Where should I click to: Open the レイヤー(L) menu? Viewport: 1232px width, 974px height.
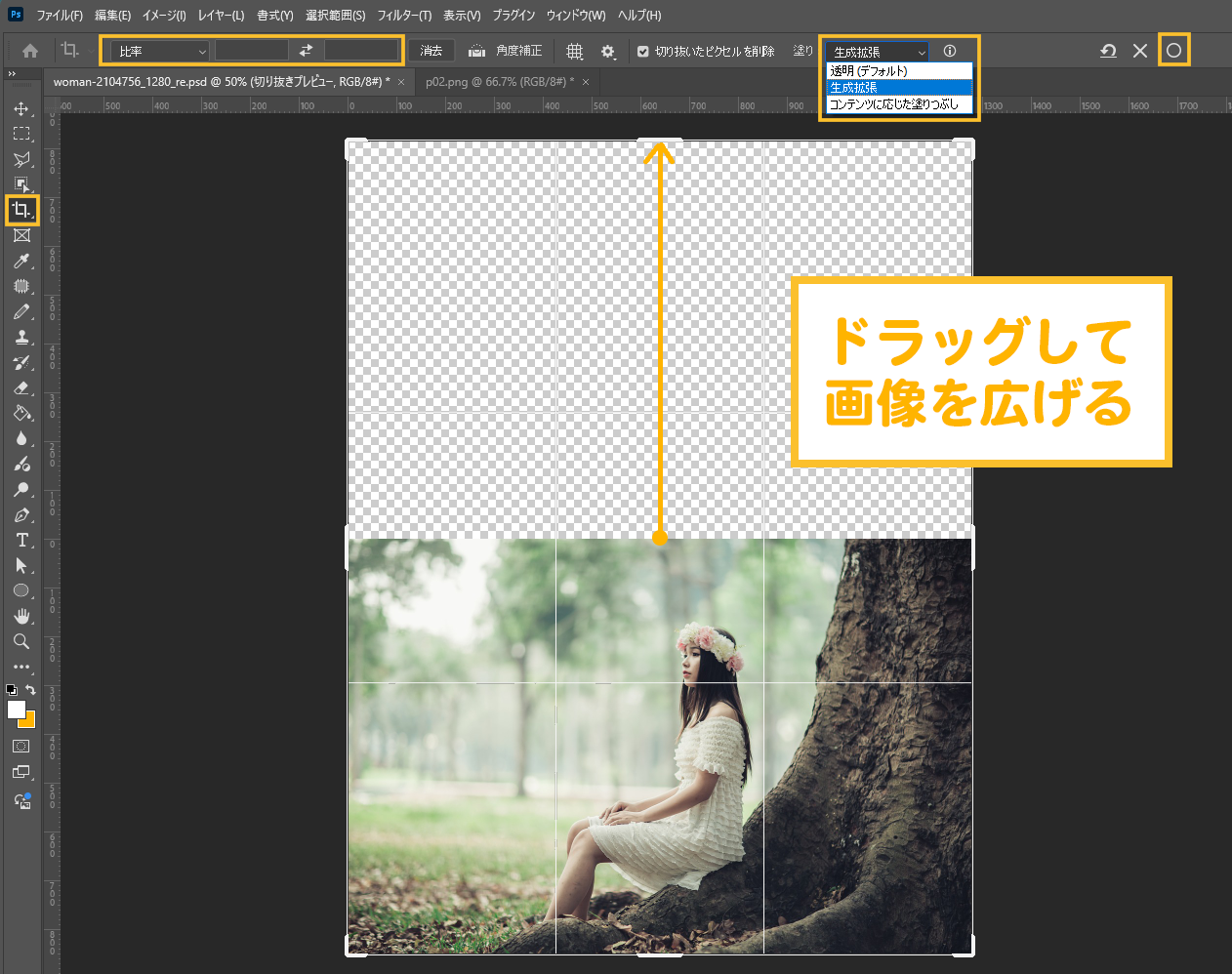221,16
